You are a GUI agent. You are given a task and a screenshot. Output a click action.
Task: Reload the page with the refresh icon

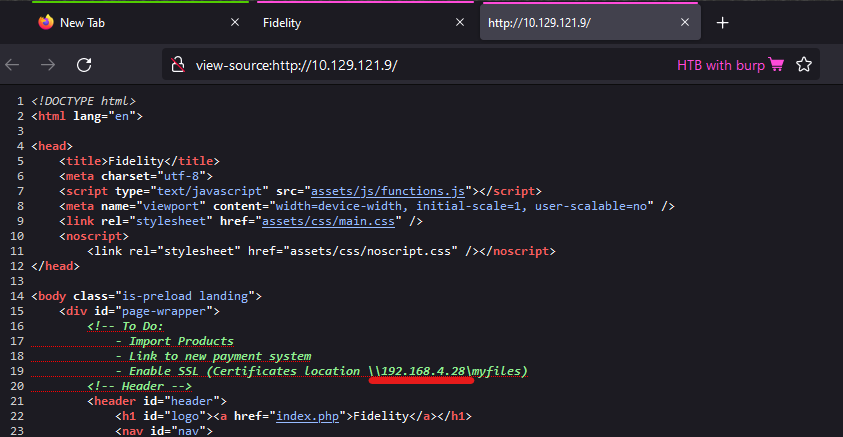tap(84, 64)
